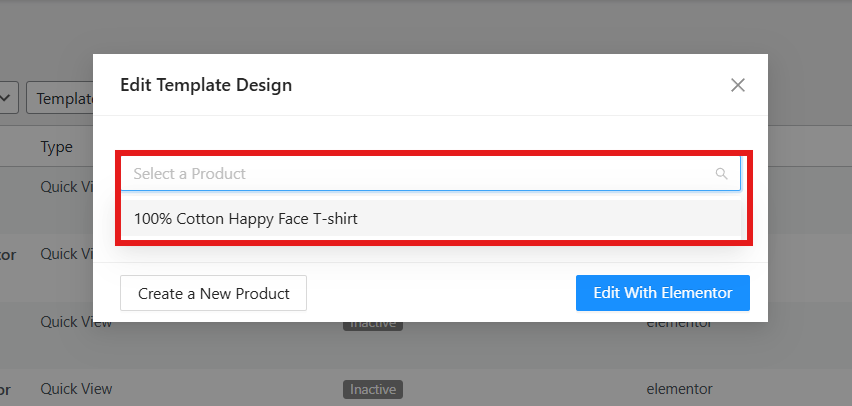The height and width of the screenshot is (406, 852).
Task: Click the Create a New Product button
Action: [213, 293]
